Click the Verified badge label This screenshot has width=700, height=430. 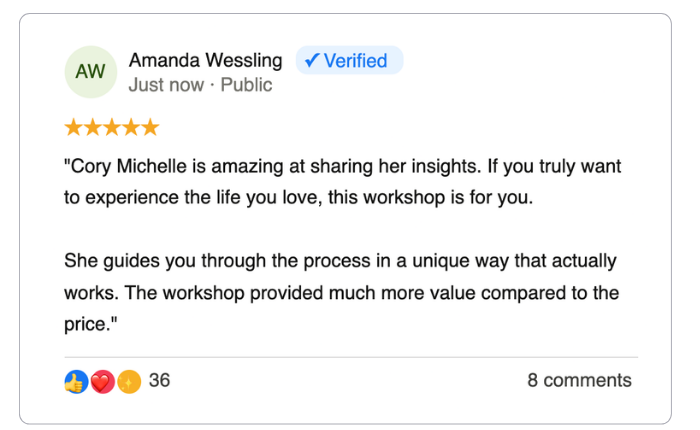pos(355,61)
